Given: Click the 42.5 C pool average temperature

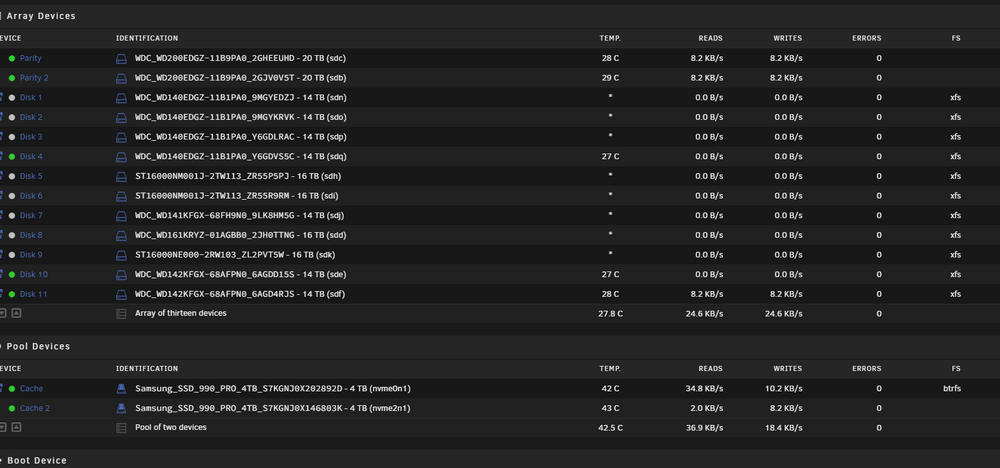Looking at the screenshot, I should coord(610,428).
